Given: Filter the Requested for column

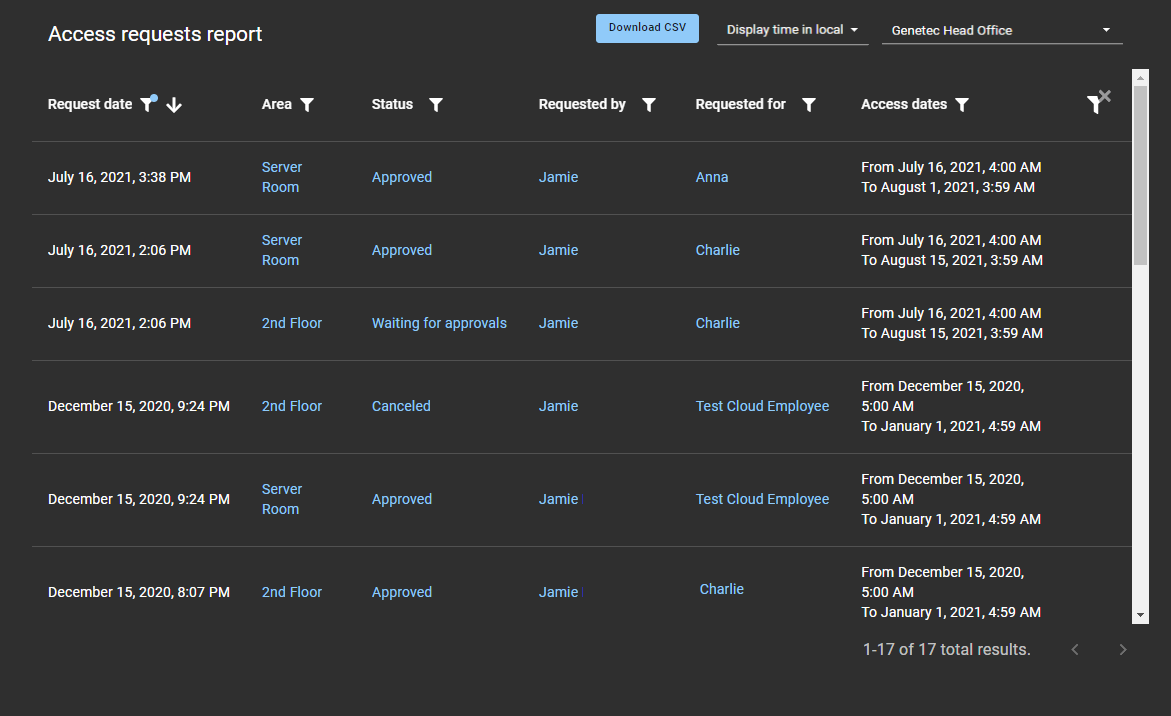Looking at the screenshot, I should [x=809, y=105].
